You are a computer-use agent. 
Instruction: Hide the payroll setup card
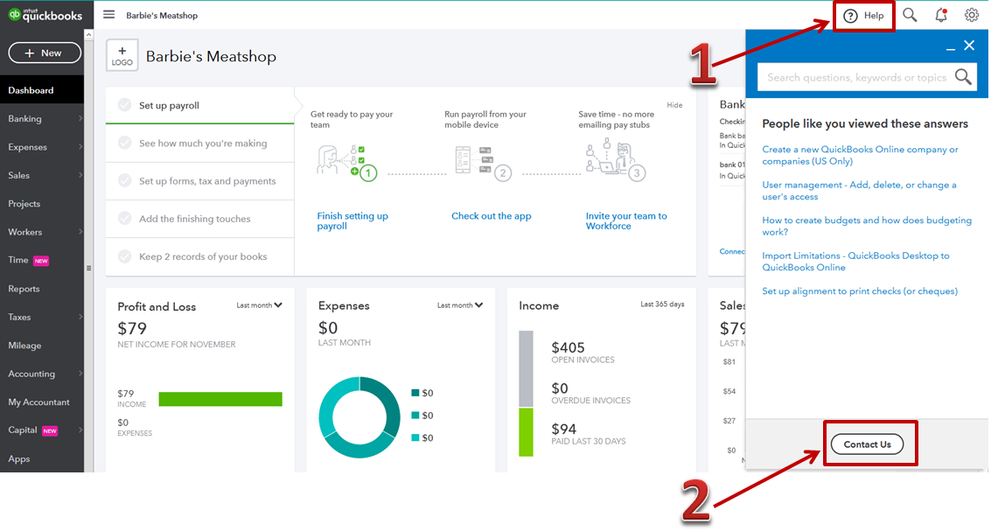click(x=675, y=105)
